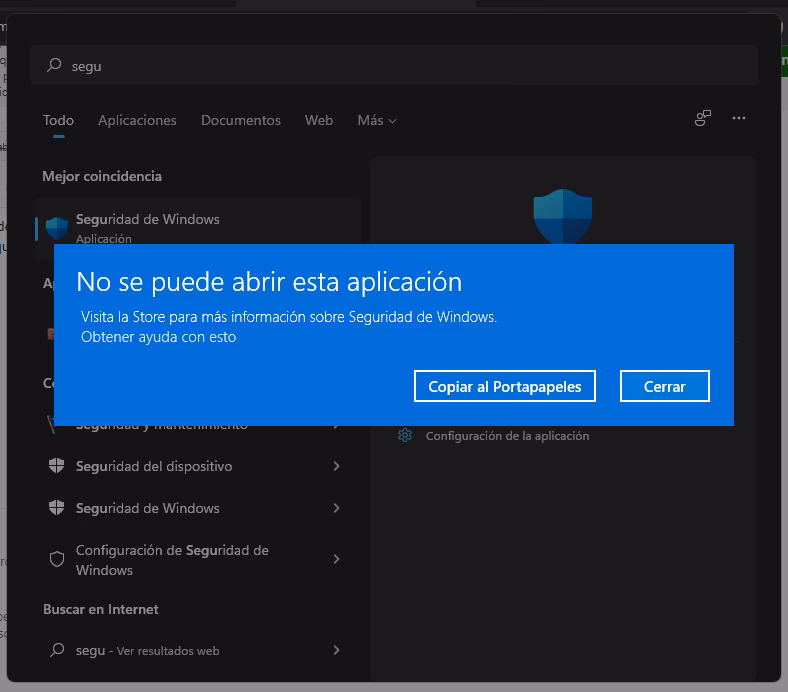Expand chevron for Configuración de Seguridad de Windows

click(x=336, y=559)
